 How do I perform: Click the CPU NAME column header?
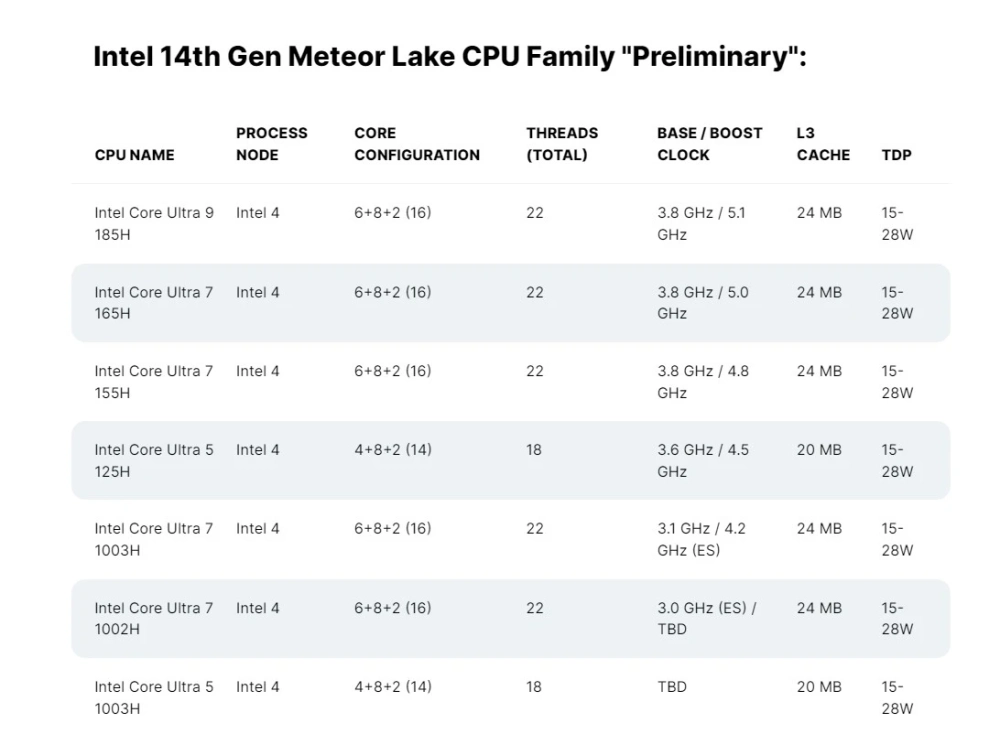(x=134, y=155)
